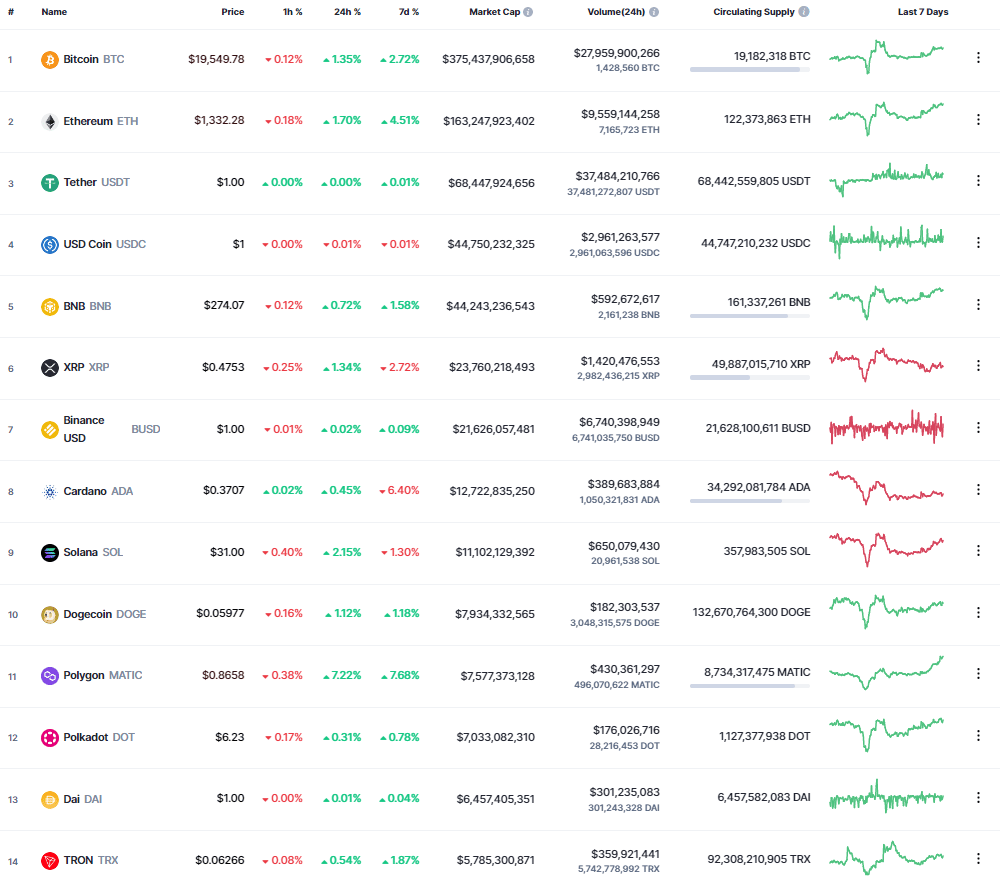Image resolution: width=1000 pixels, height=883 pixels.
Task: Sort table by 24h % column header
Action: coord(347,12)
